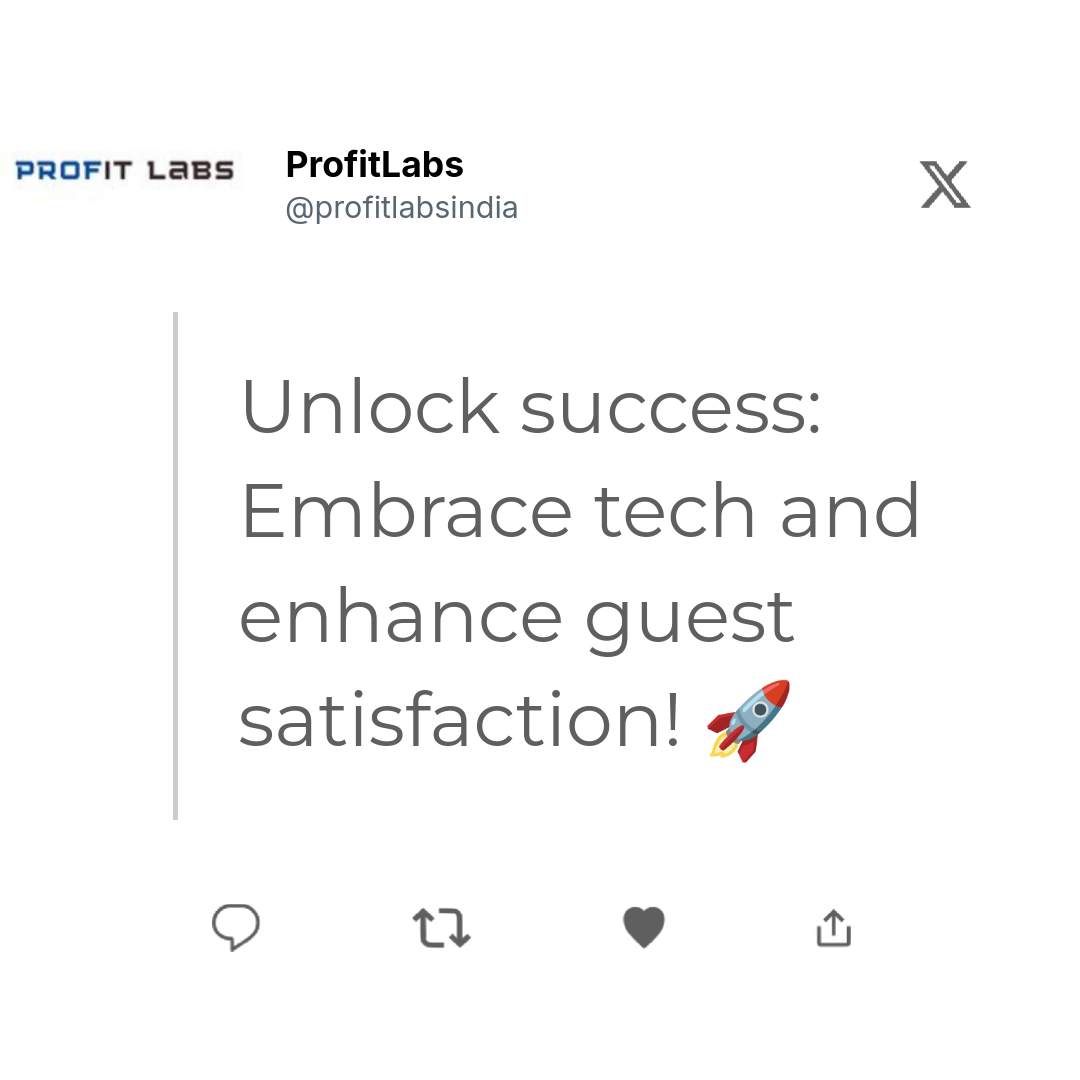This screenshot has height=1080, width=1080.
Task: Click the X logo in the header
Action: tap(946, 185)
